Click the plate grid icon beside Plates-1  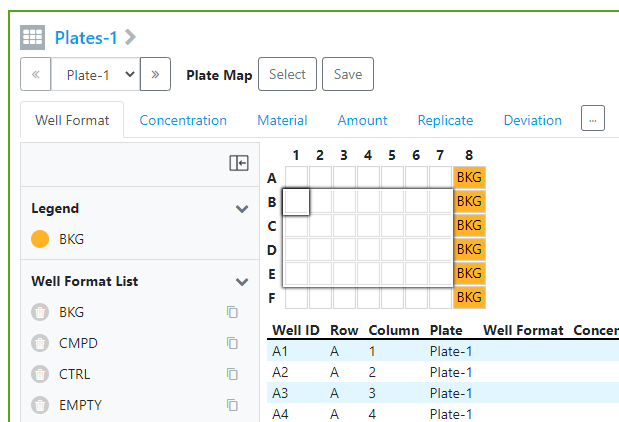[33, 38]
